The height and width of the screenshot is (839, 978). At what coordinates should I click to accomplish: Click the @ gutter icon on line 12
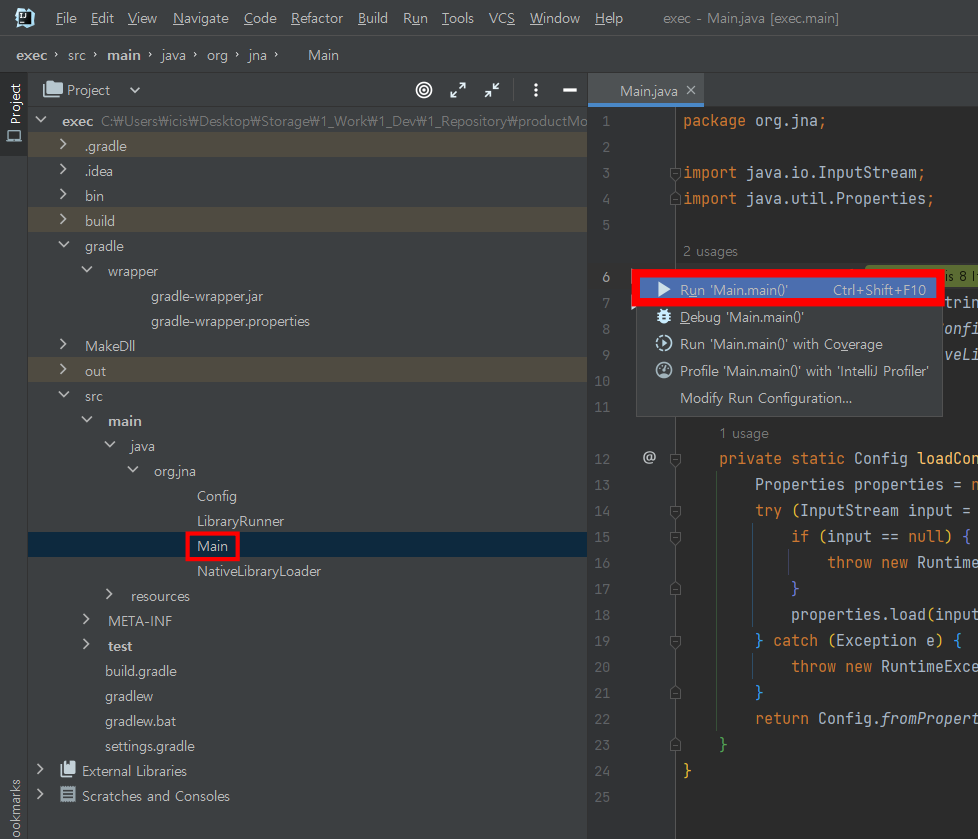point(649,457)
